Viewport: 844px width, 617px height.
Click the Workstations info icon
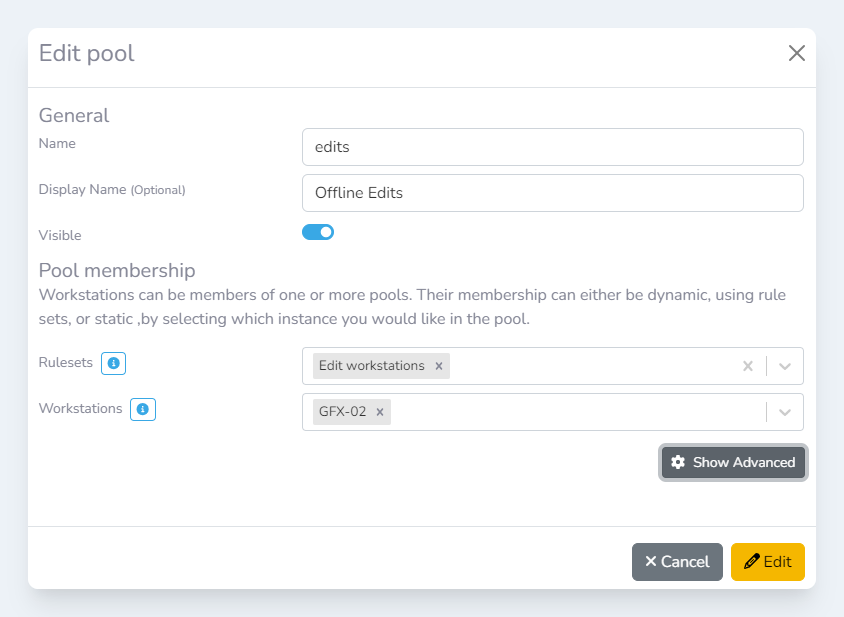tap(143, 409)
